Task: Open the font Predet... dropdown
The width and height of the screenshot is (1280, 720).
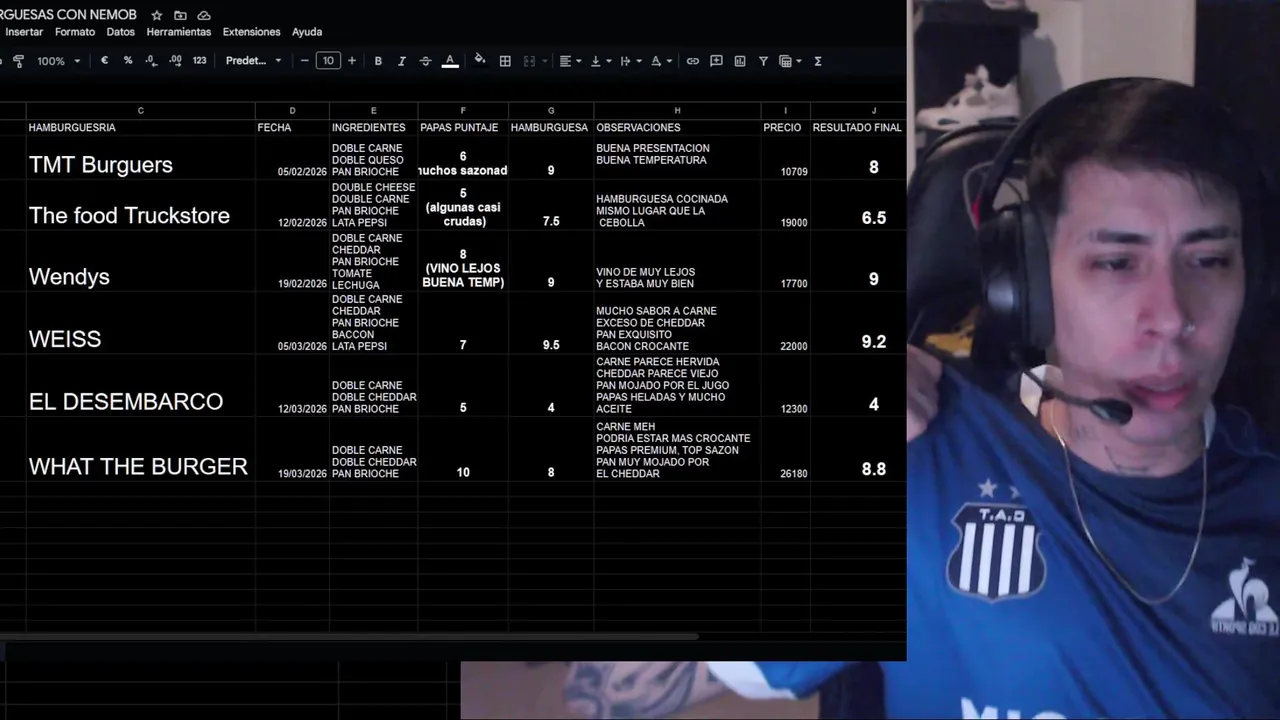Action: [x=254, y=61]
